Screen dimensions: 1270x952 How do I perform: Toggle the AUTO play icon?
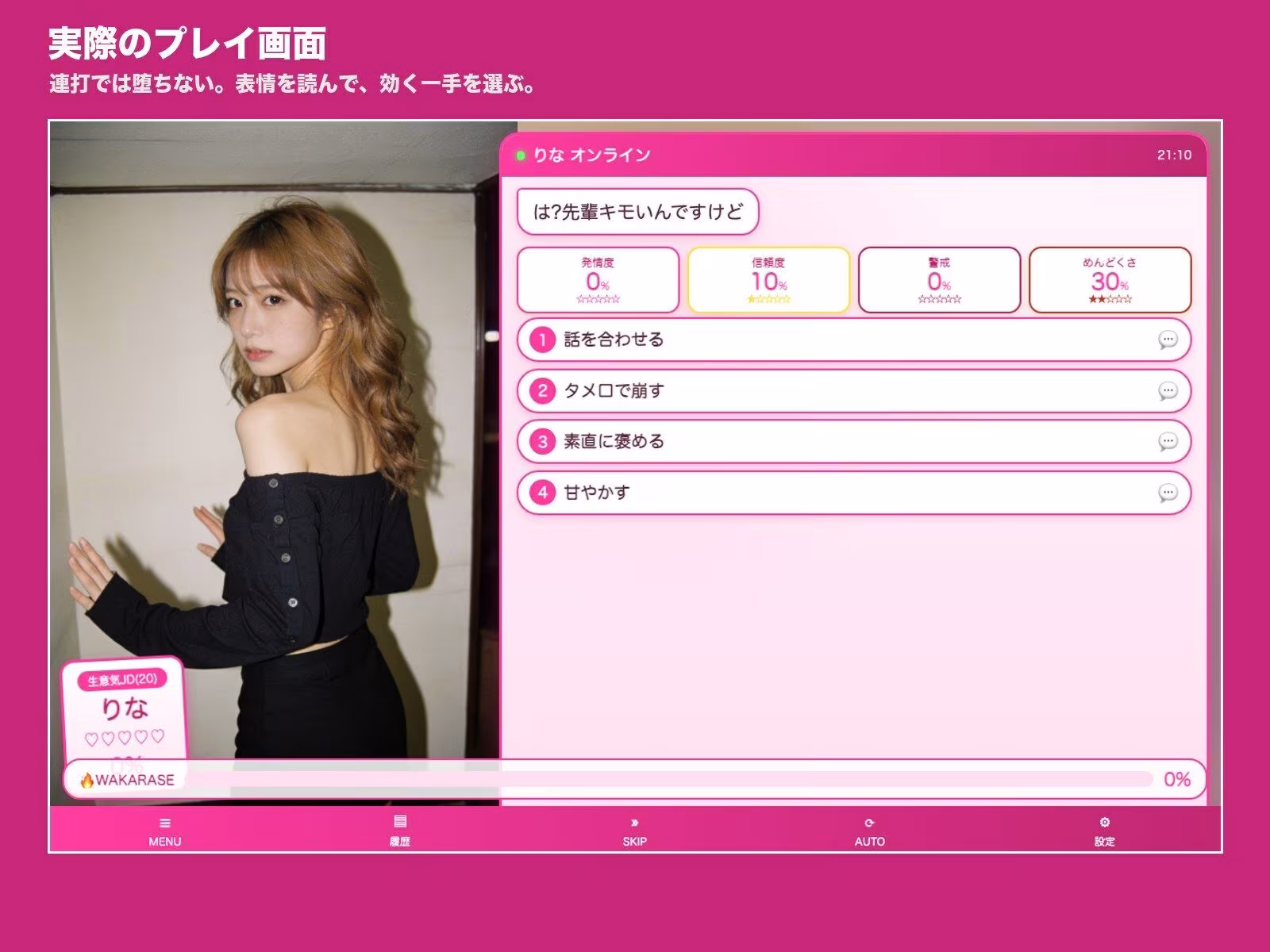click(x=869, y=823)
